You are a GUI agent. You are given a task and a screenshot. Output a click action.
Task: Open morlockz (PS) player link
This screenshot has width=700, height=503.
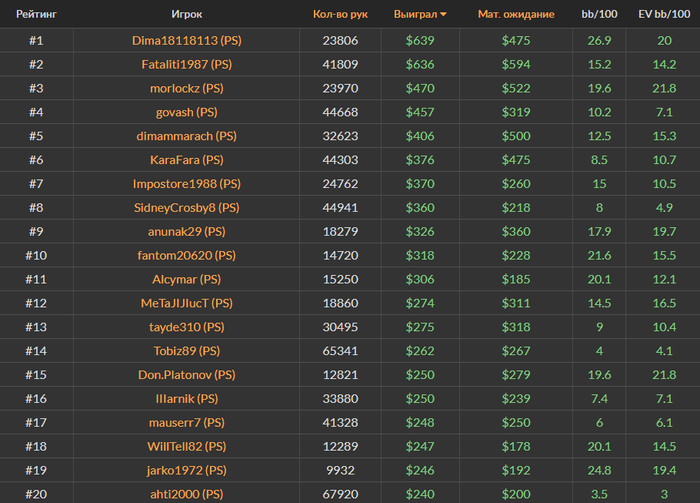pyautogui.click(x=187, y=88)
